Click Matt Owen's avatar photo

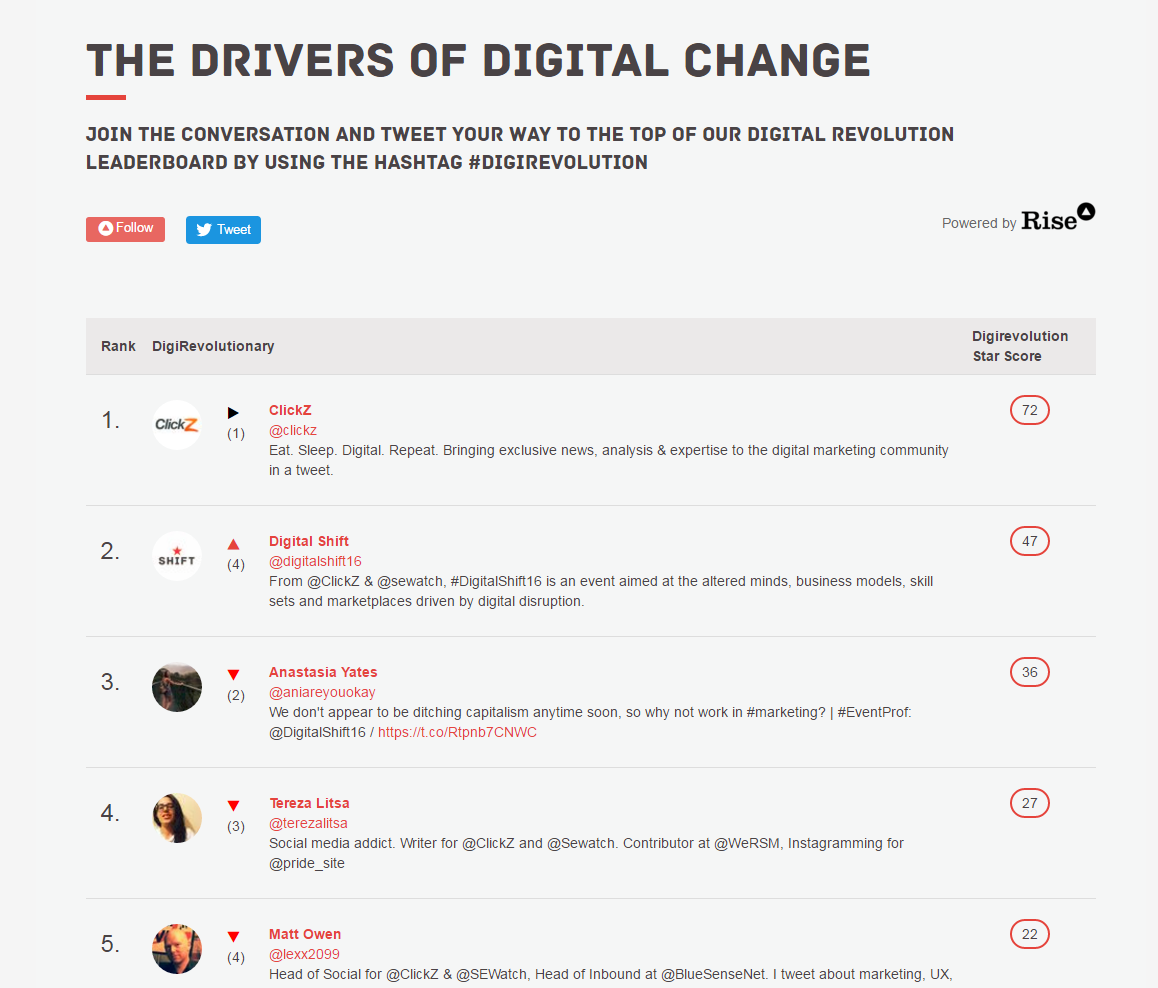point(177,948)
